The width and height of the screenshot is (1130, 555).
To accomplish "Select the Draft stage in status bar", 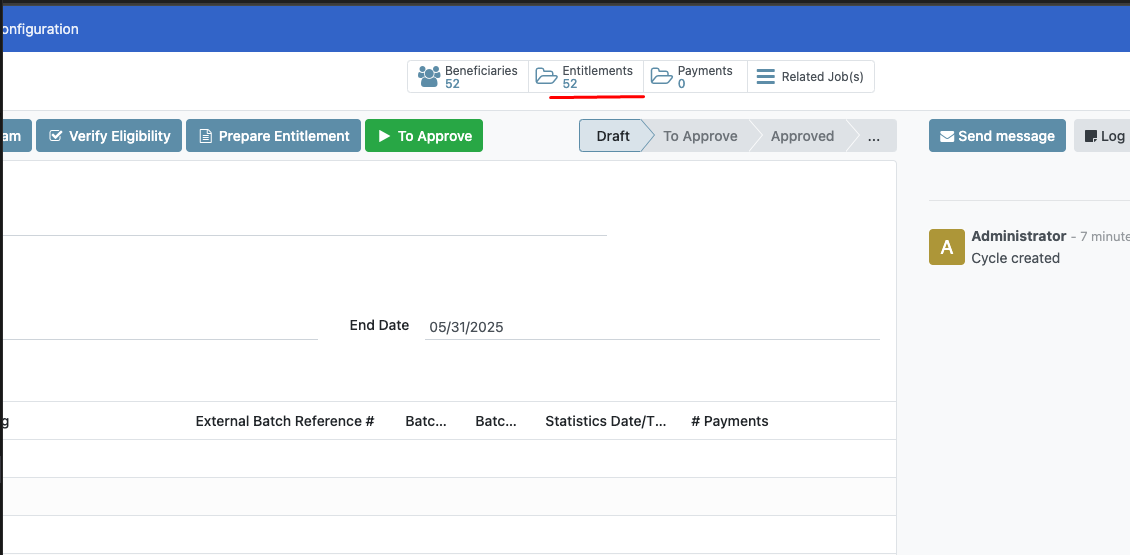I will coord(613,136).
